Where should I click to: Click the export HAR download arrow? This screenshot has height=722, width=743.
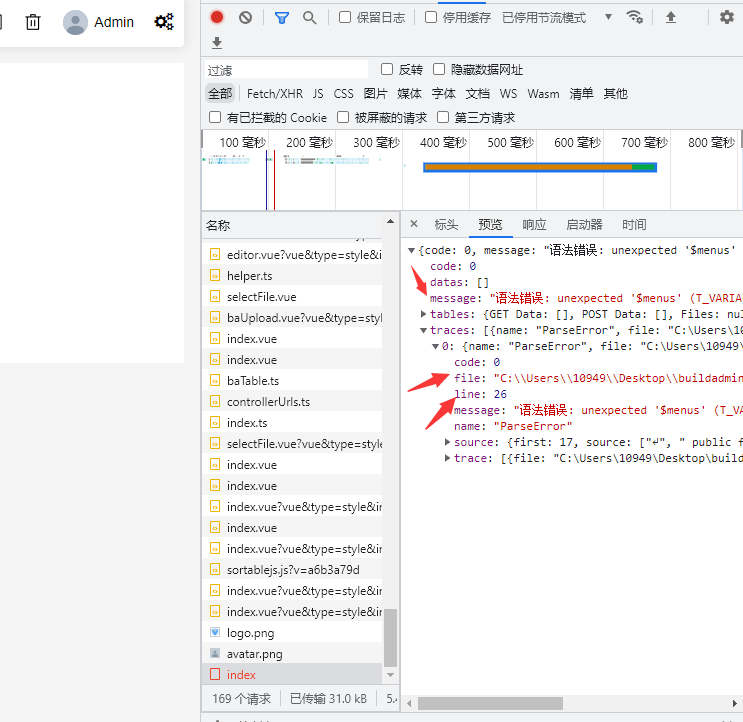217,43
